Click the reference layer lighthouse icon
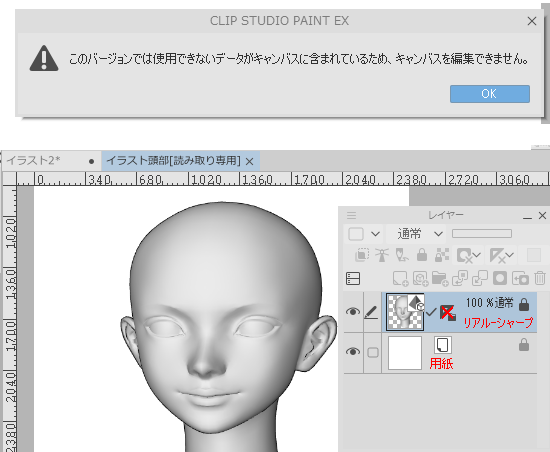This screenshot has width=550, height=452. tap(382, 255)
